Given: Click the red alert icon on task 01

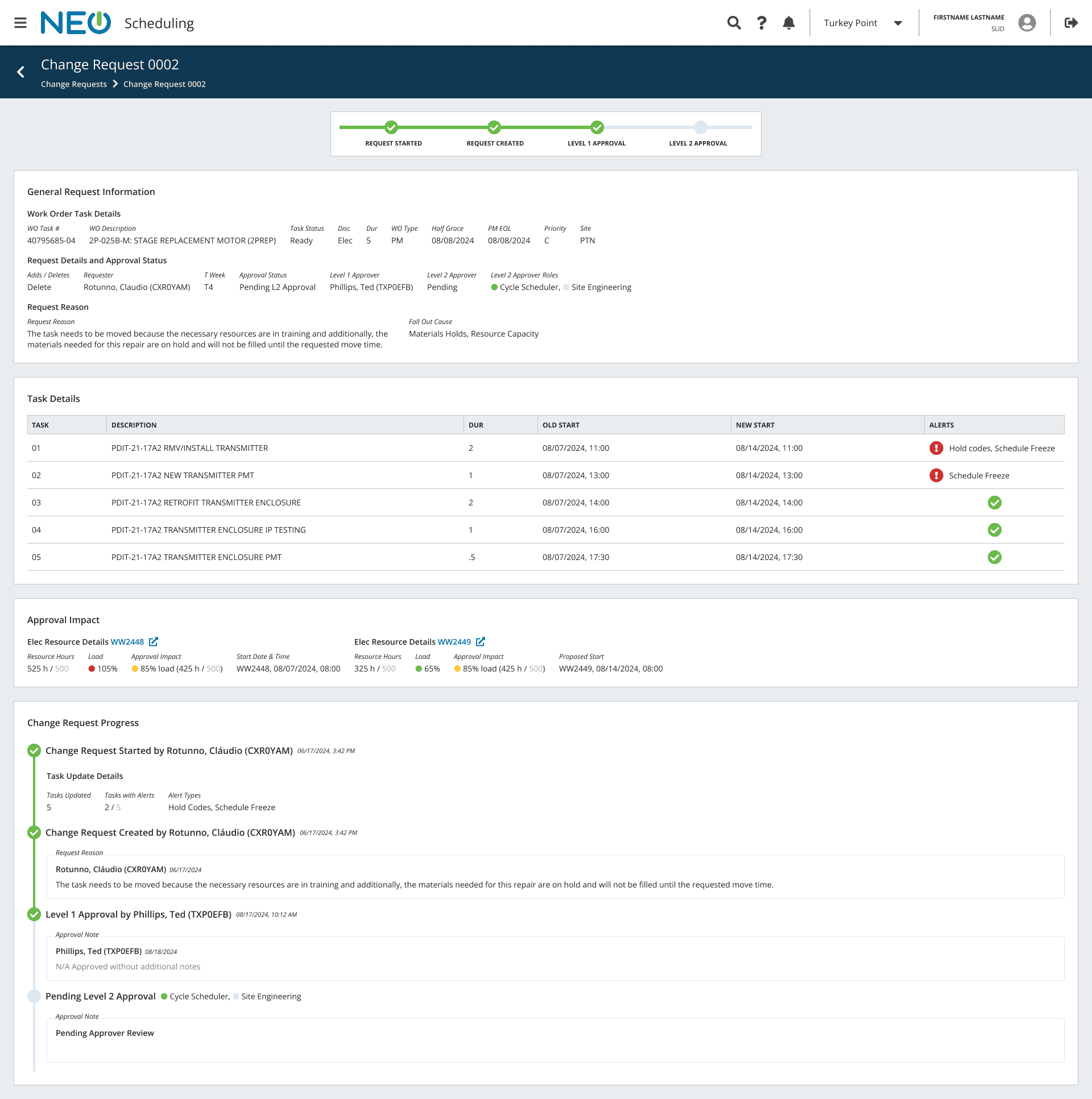Looking at the screenshot, I should coord(936,448).
